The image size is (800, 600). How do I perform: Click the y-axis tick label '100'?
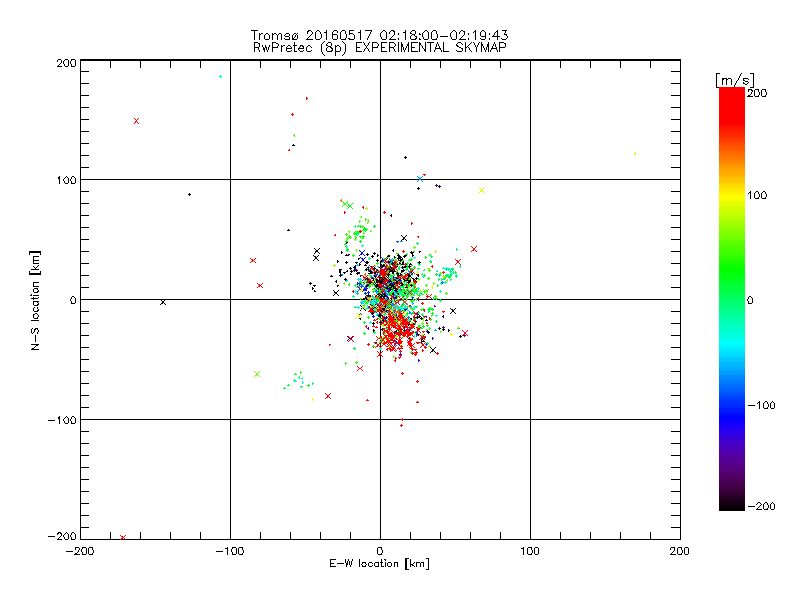click(x=66, y=180)
